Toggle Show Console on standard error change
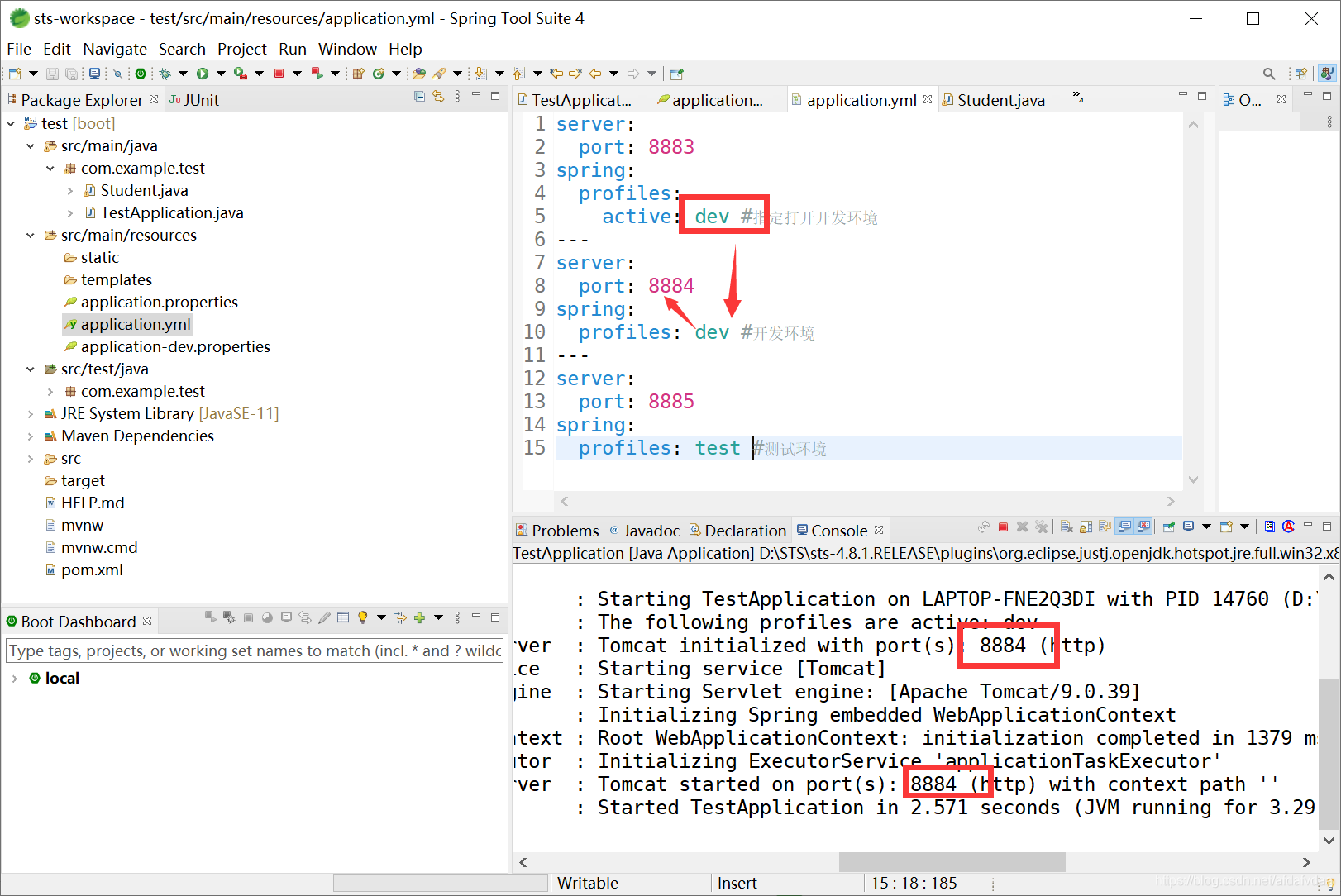The width and height of the screenshot is (1341, 896). (x=1143, y=527)
